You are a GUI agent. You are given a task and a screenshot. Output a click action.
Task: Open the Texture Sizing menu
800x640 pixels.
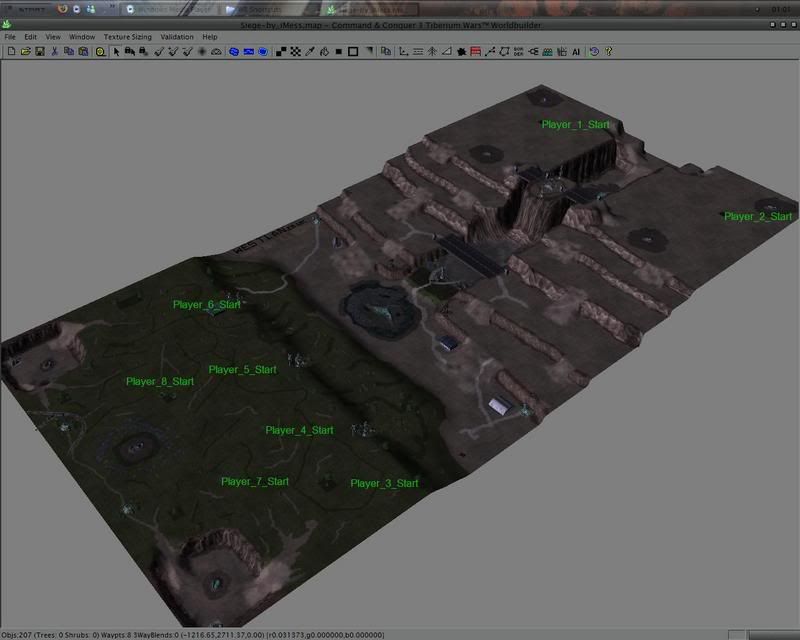tap(128, 37)
